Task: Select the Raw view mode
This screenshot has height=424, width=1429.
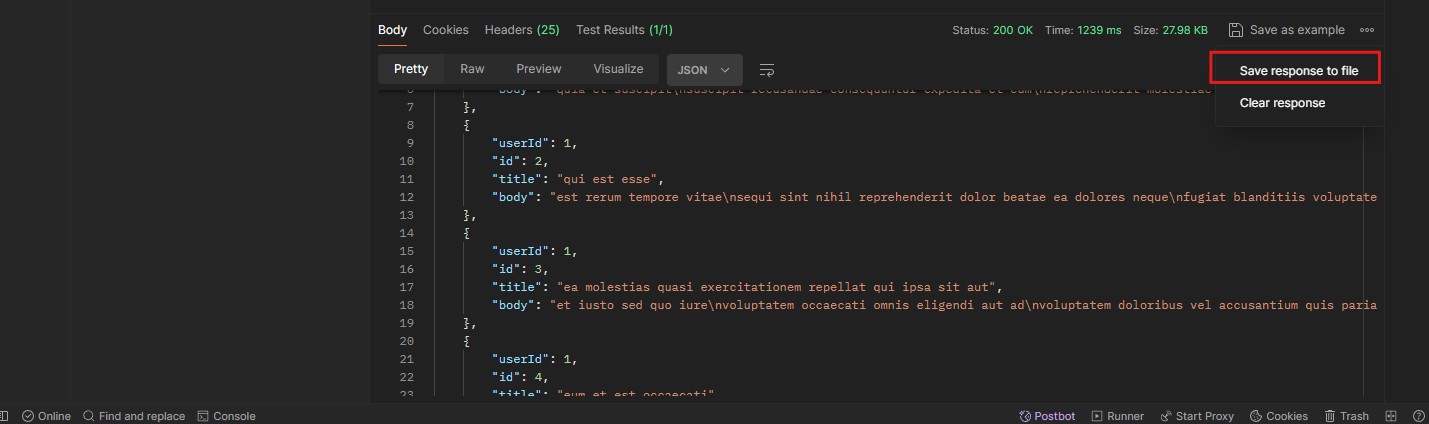Action: tap(472, 69)
